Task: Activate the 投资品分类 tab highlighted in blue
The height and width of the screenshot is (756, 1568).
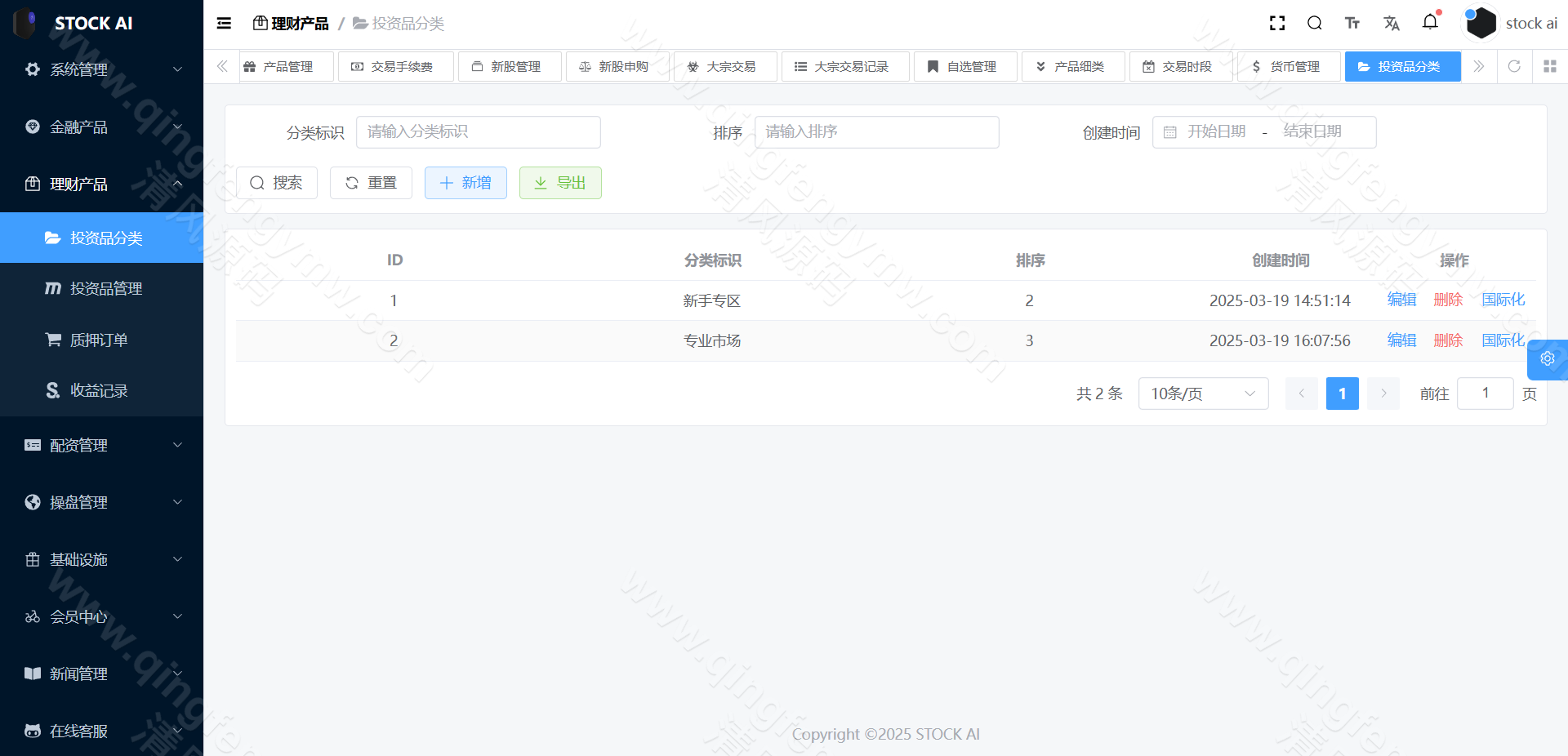Action: pos(1402,66)
